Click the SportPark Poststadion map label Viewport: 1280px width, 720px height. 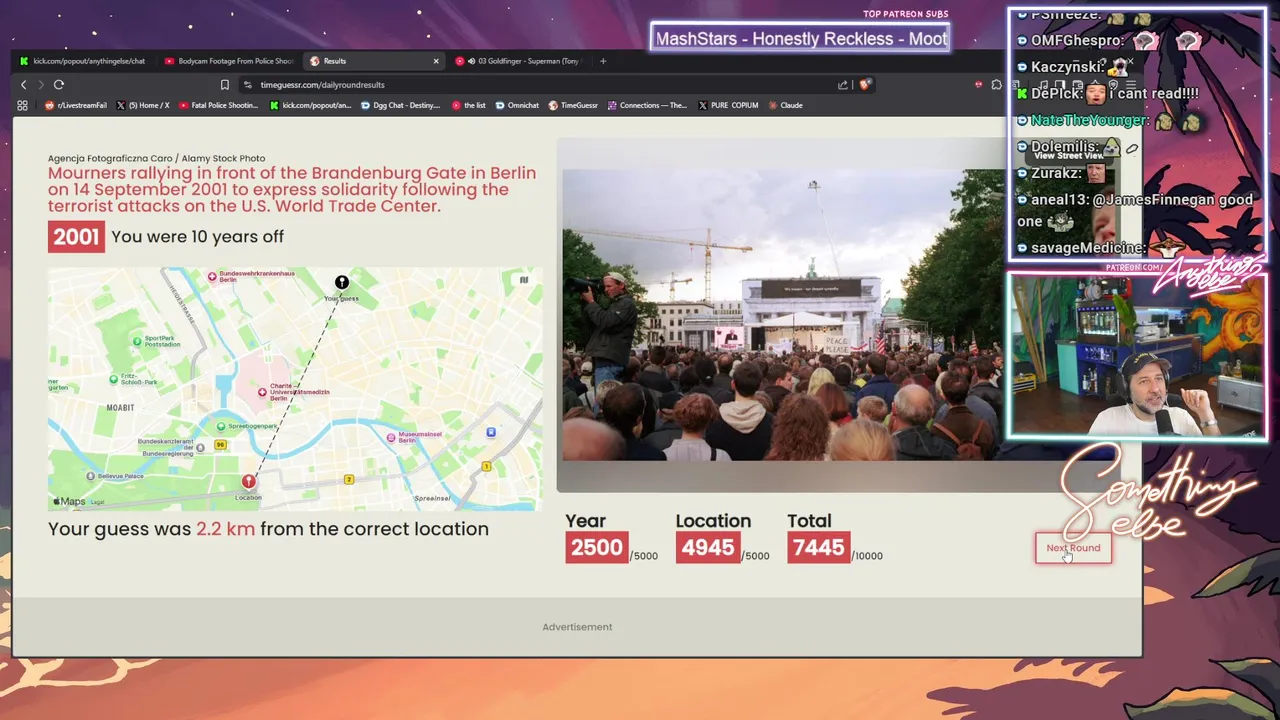pos(157,341)
